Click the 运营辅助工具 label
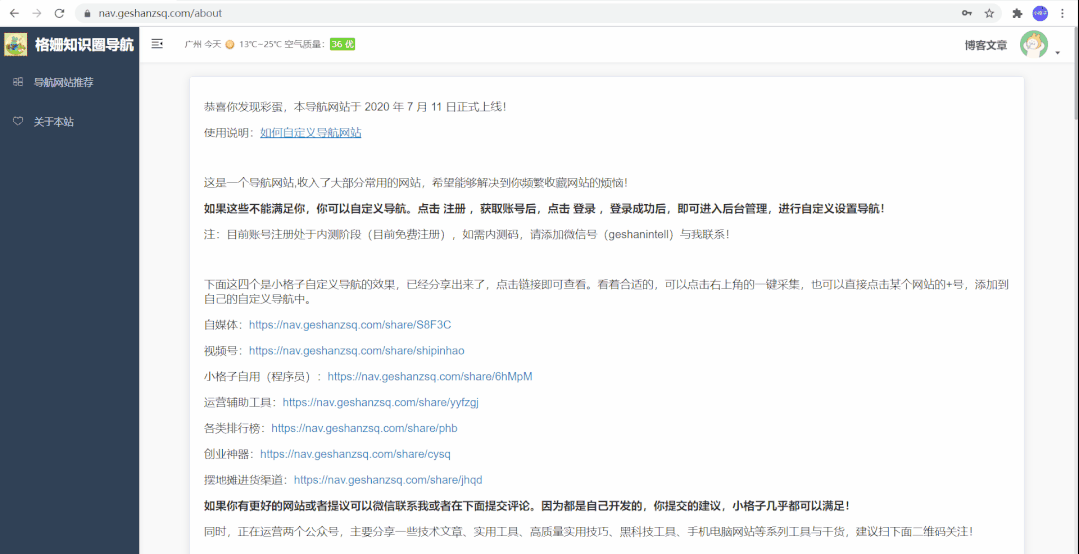The image size is (1079, 554). click(x=239, y=402)
